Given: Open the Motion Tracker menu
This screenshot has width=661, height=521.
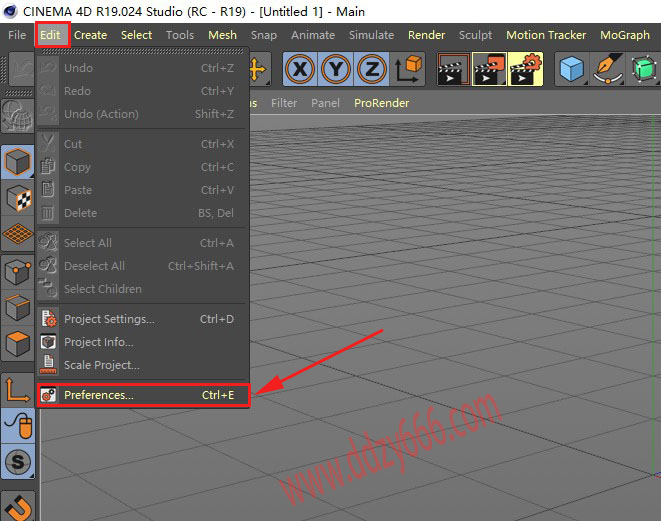Looking at the screenshot, I should (x=546, y=35).
